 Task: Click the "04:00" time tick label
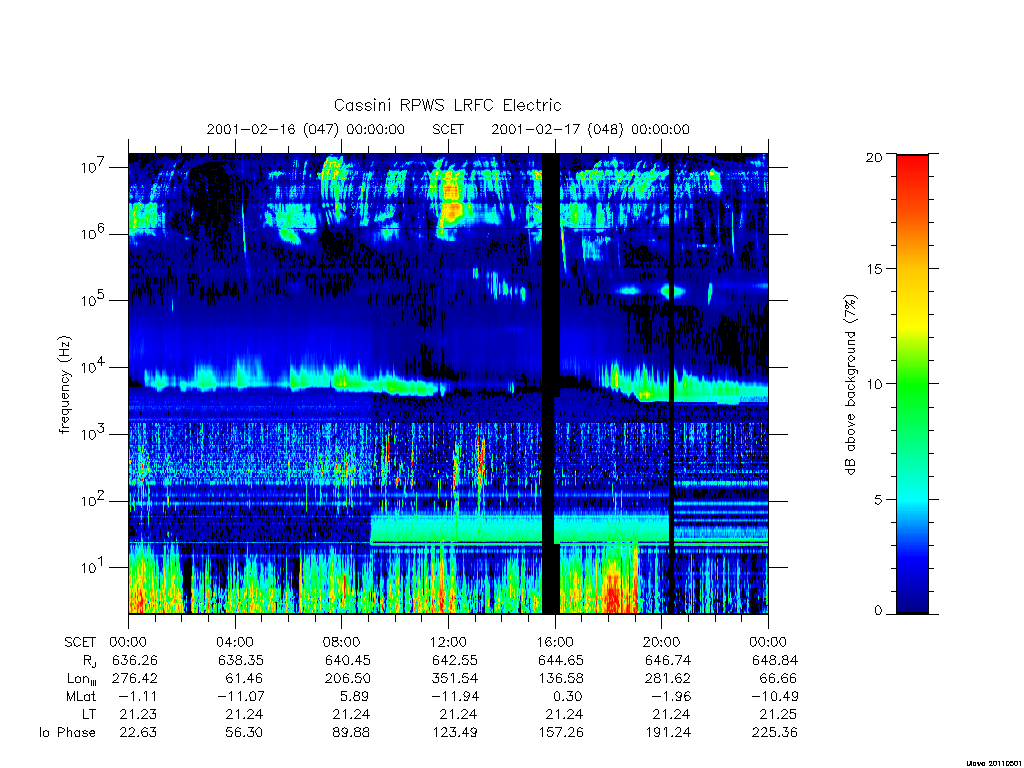click(234, 642)
